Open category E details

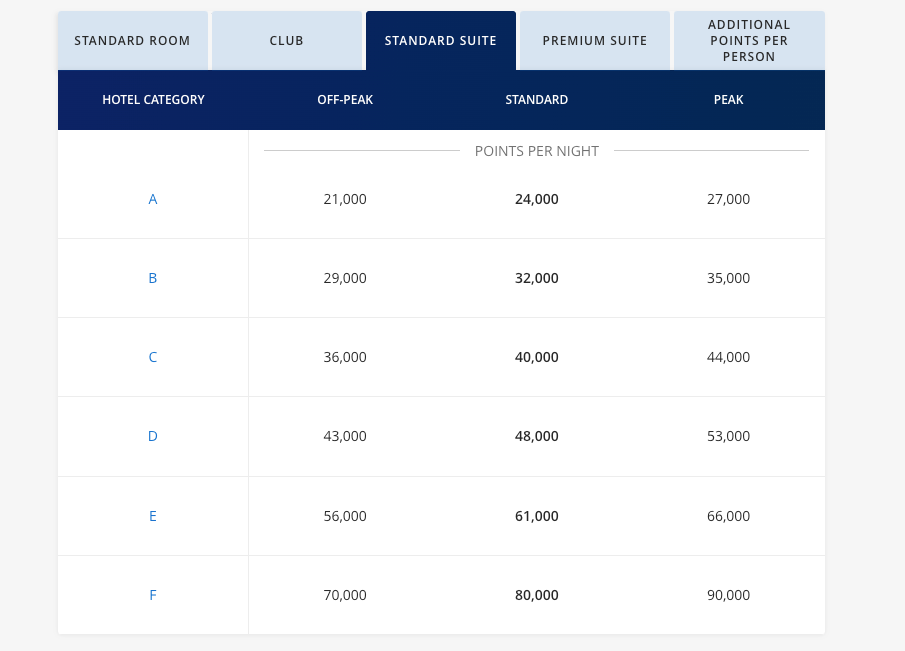pyautogui.click(x=152, y=515)
